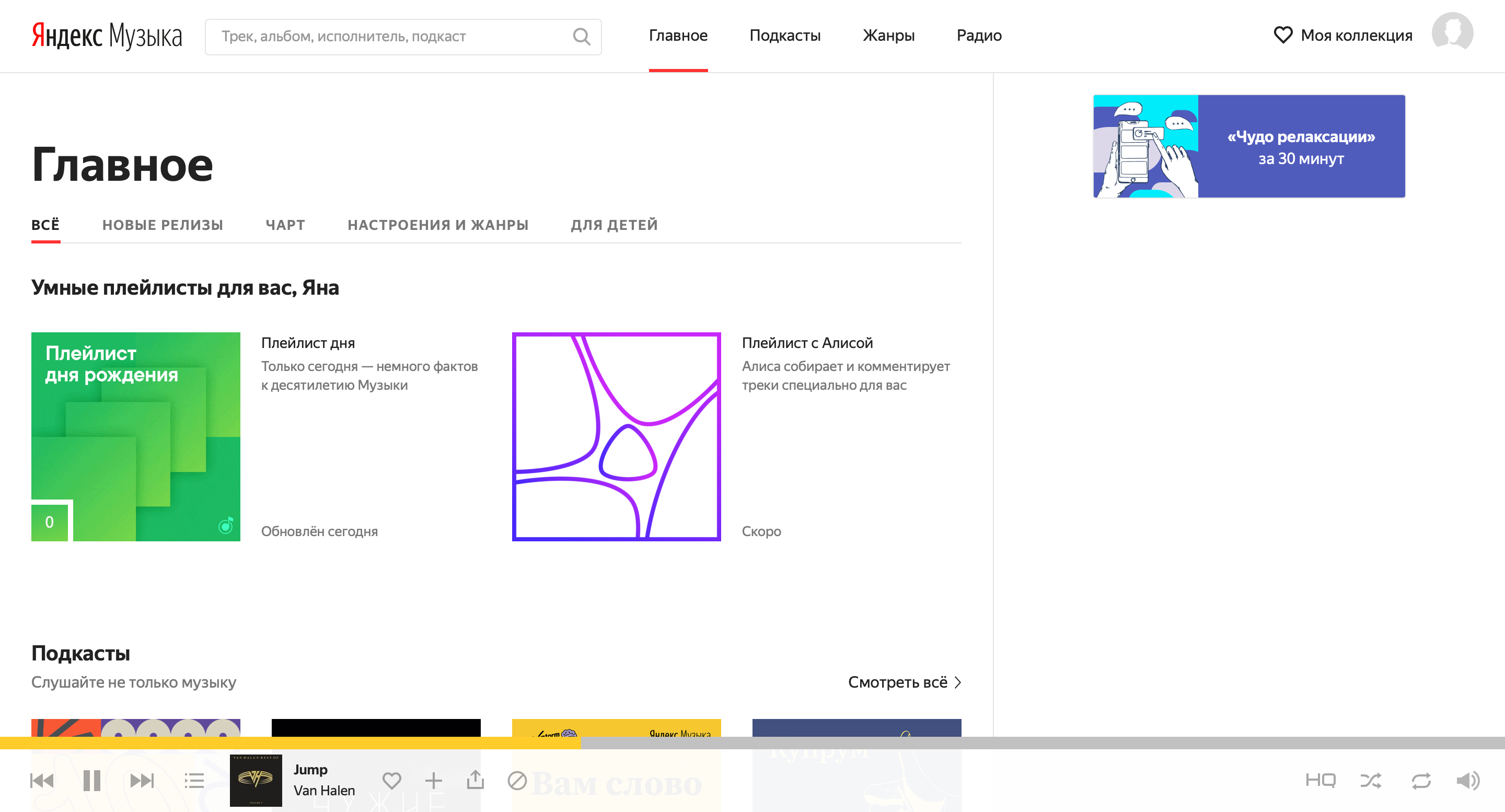
Task: Toggle shuffle playback
Action: (x=1371, y=781)
